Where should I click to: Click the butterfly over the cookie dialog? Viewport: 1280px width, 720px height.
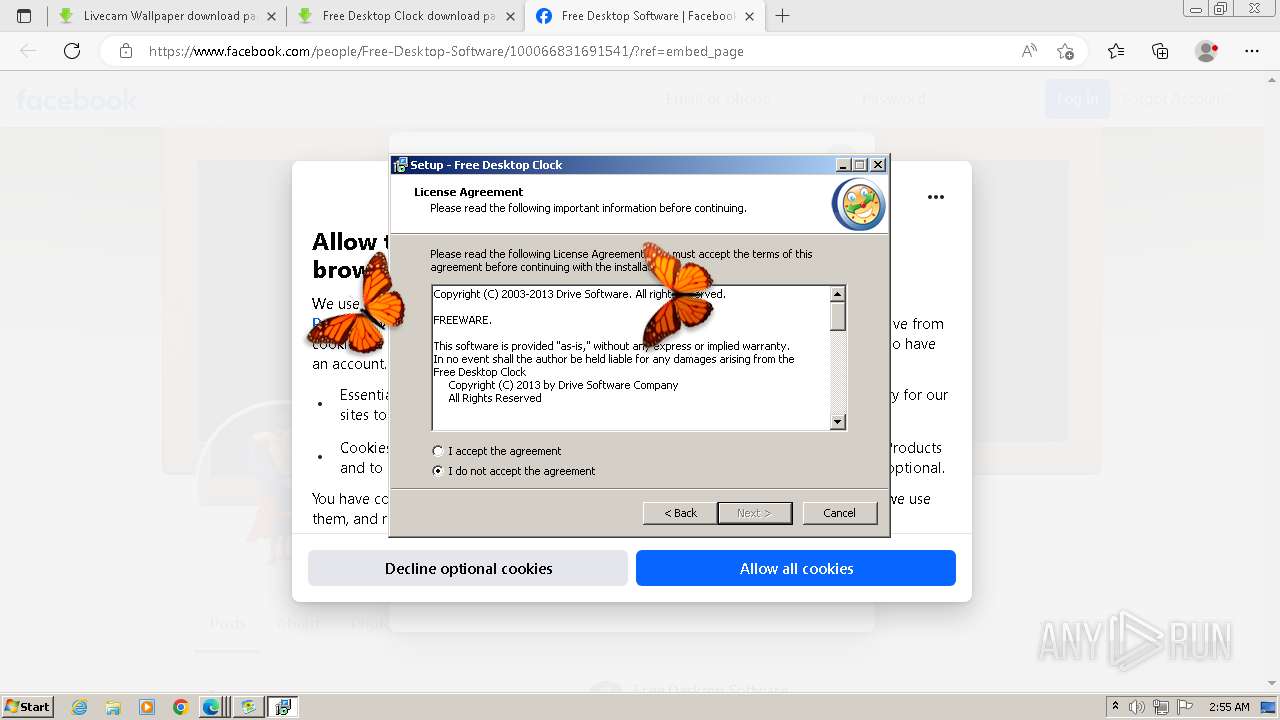358,303
